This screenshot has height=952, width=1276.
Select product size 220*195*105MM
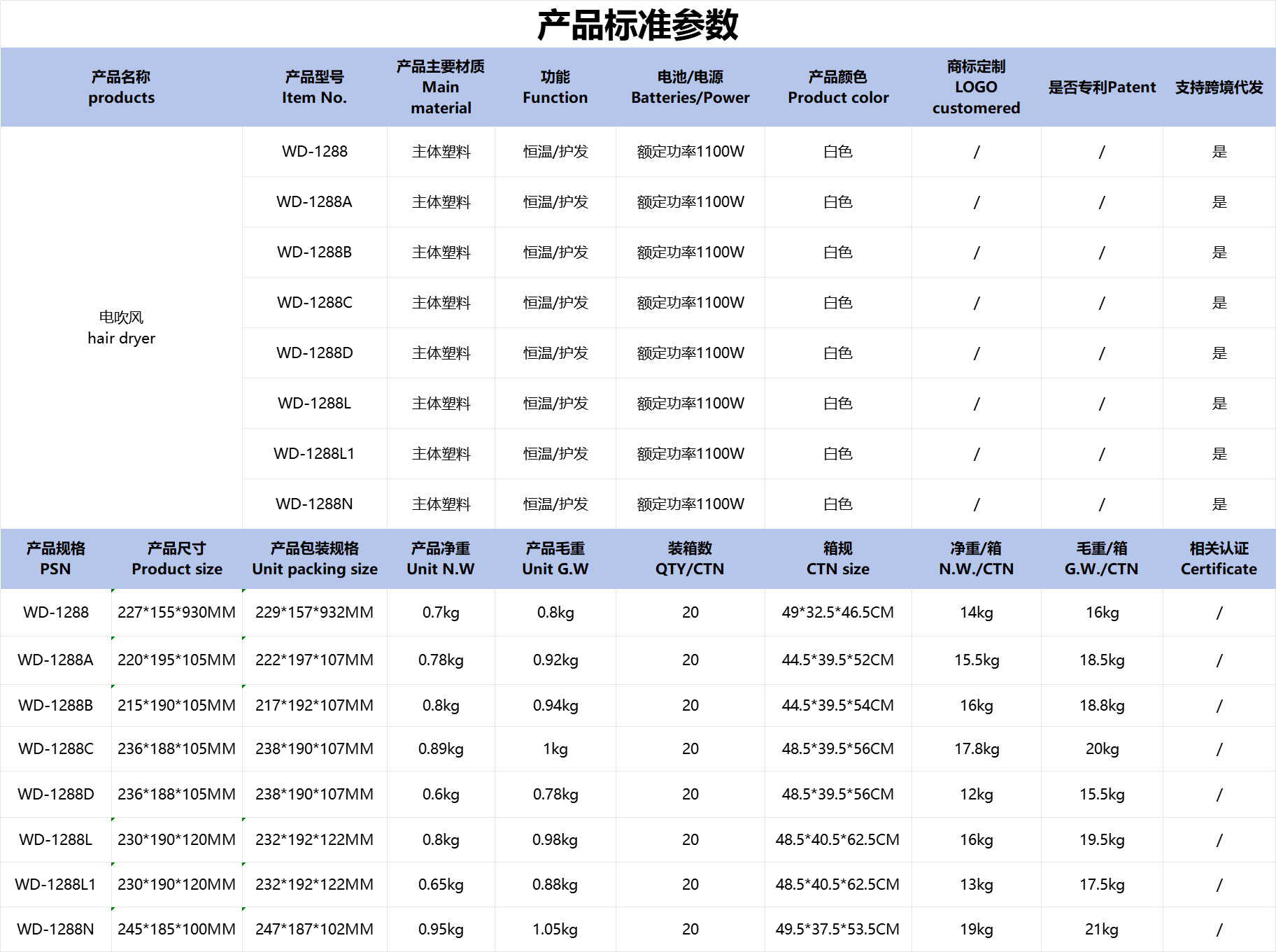coord(177,660)
